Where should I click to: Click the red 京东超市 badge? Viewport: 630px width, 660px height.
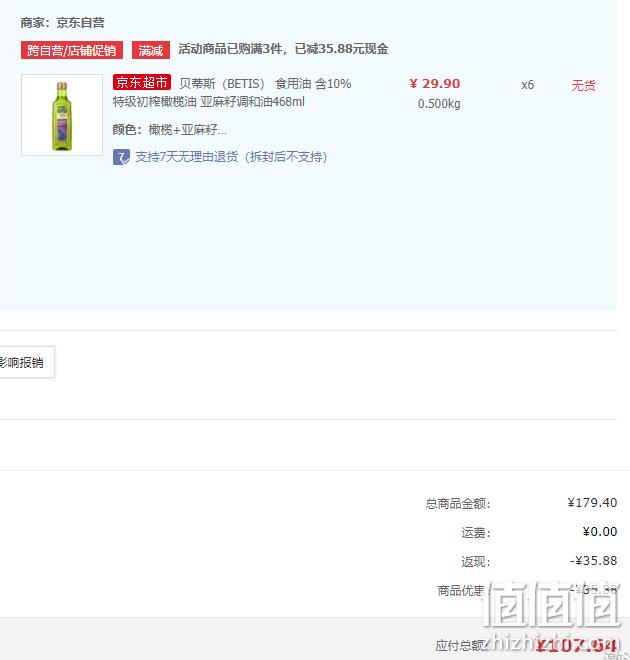(142, 82)
